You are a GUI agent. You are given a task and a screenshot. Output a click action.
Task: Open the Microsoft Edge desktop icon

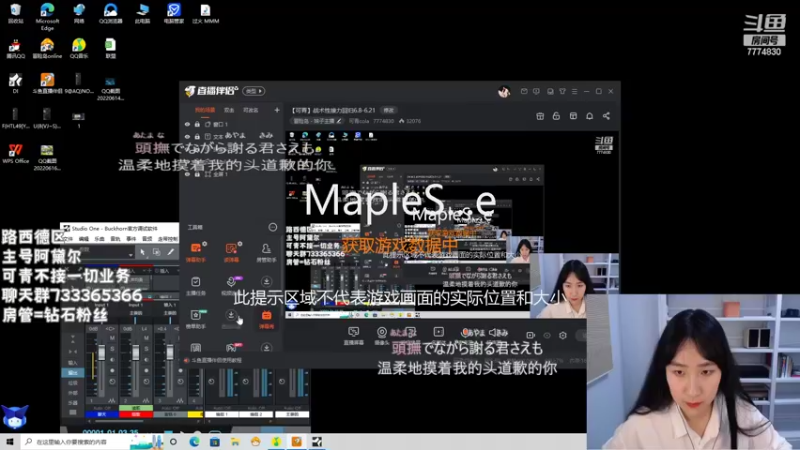pyautogui.click(x=47, y=16)
